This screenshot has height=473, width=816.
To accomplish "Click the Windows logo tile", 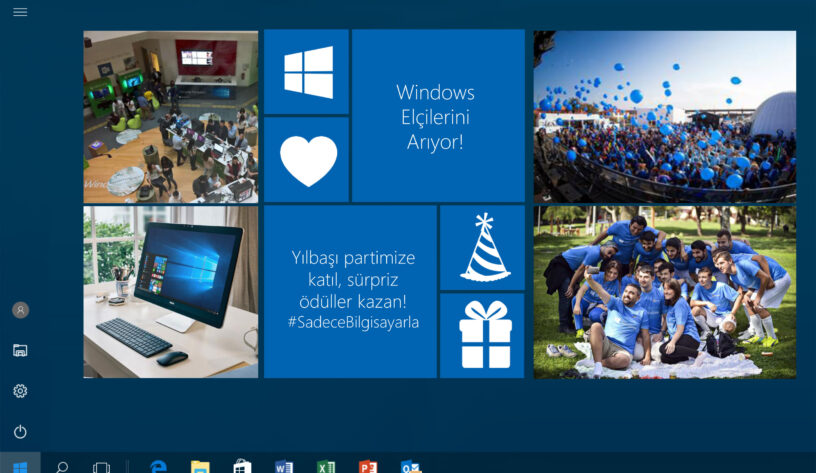I will (306, 71).
